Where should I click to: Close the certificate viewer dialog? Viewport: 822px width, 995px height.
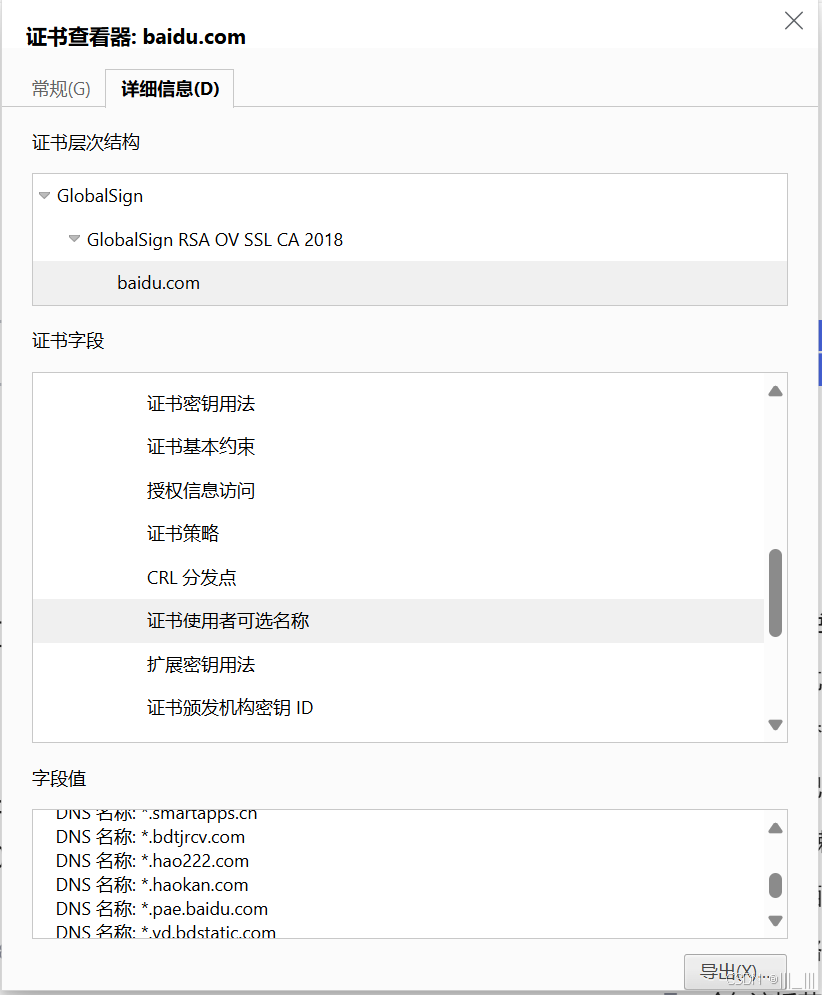[793, 20]
